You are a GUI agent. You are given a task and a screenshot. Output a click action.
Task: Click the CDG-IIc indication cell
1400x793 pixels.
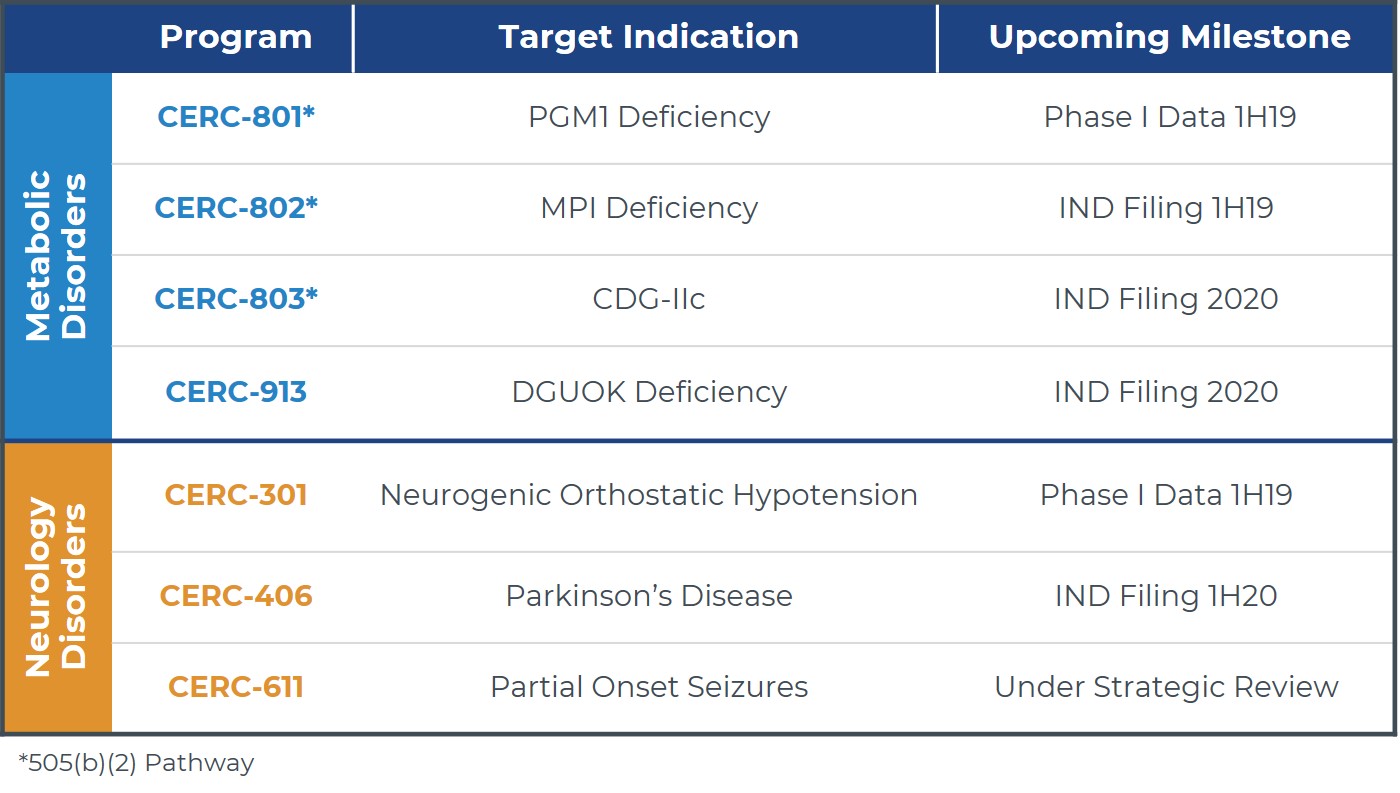pyautogui.click(x=648, y=299)
